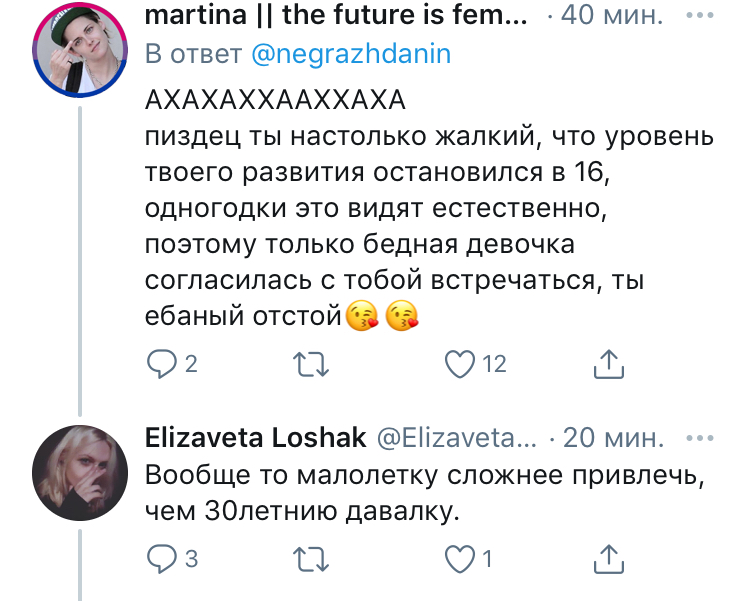The height and width of the screenshot is (601, 750).
Task: Reply to Elizaveta Loshak's tweet
Action: point(161,557)
